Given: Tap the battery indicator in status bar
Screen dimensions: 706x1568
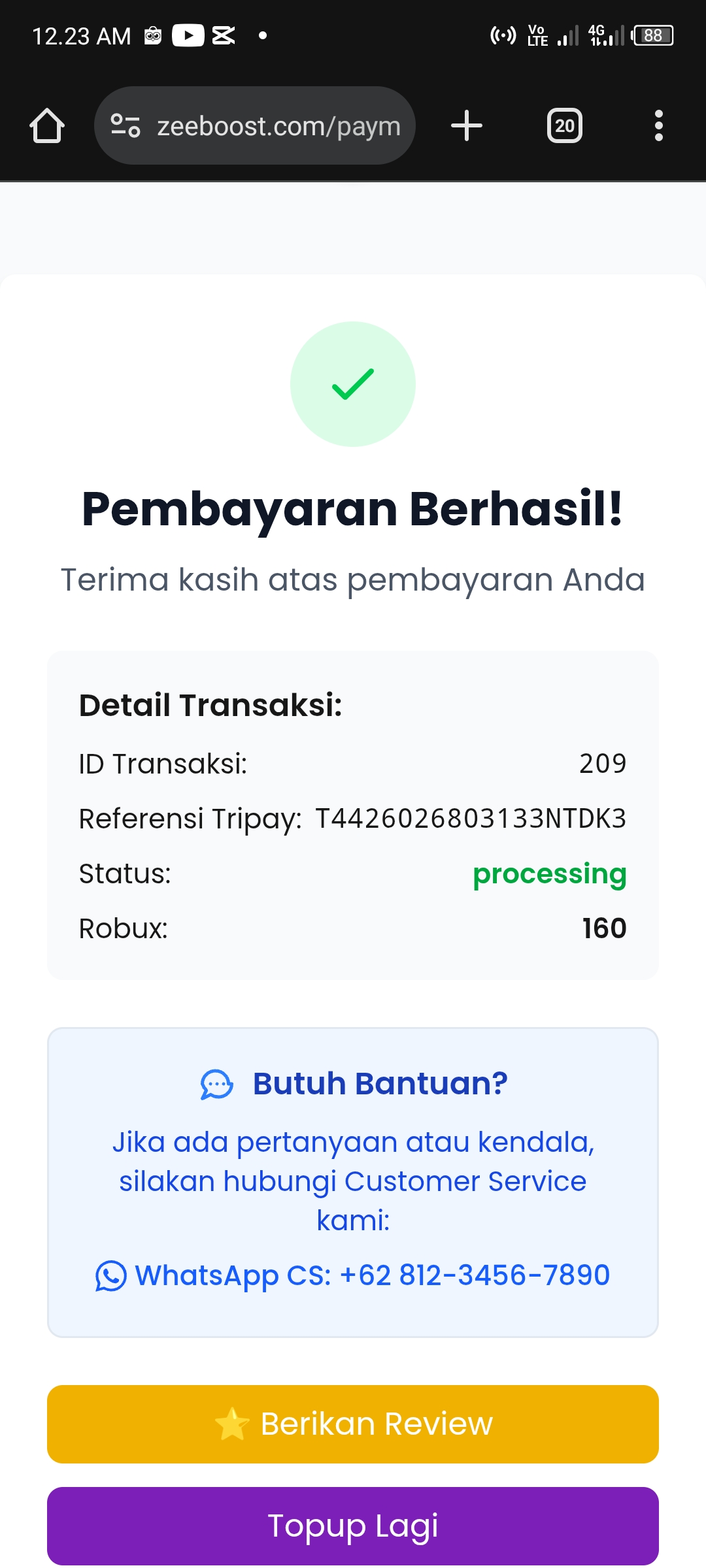Looking at the screenshot, I should (654, 35).
